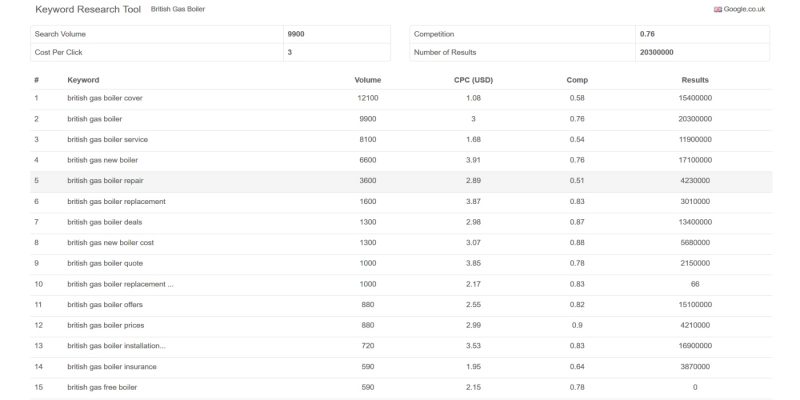
Task: Click the Results column header
Action: [x=695, y=80]
